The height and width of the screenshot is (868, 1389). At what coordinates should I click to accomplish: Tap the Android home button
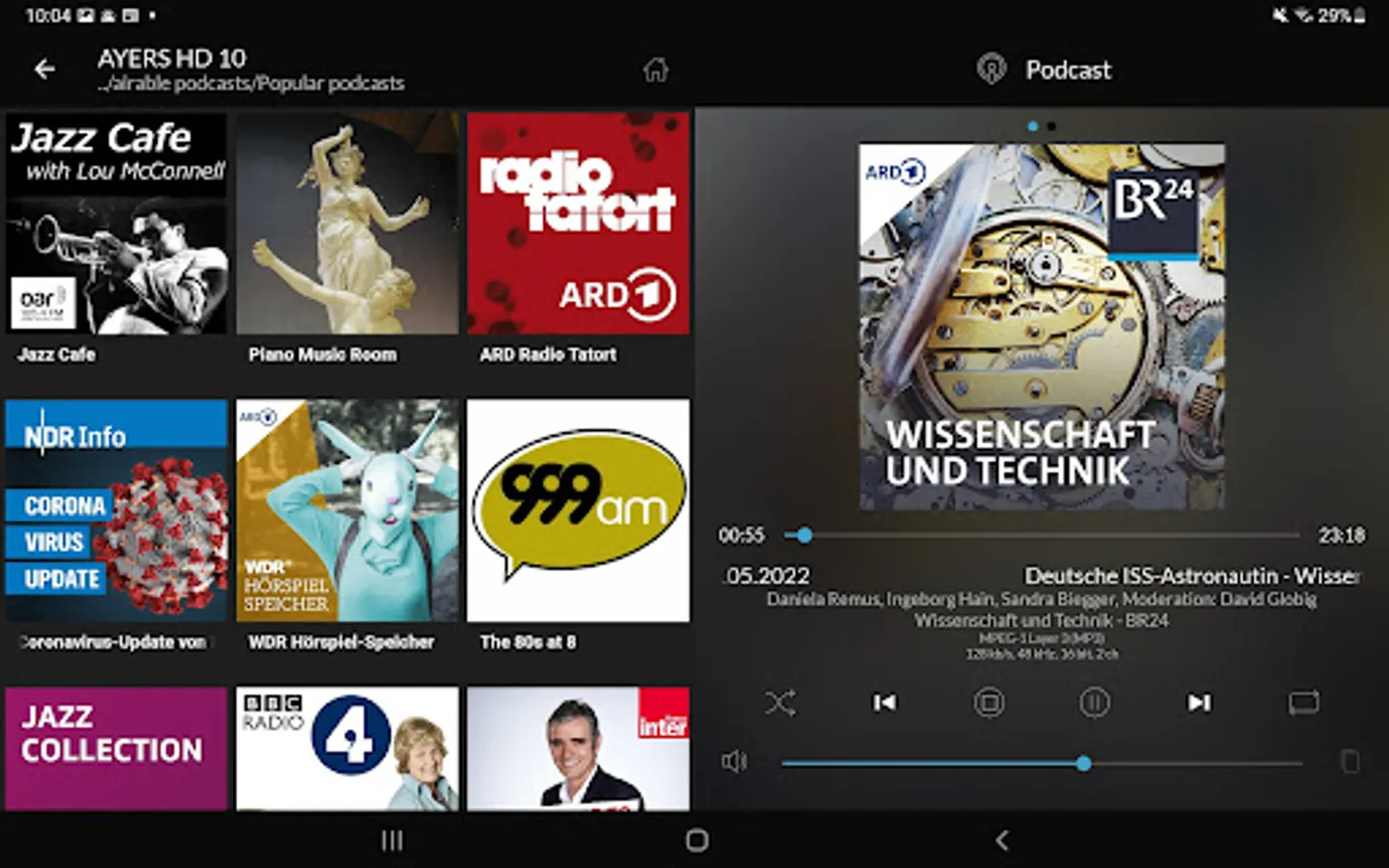coord(696,840)
